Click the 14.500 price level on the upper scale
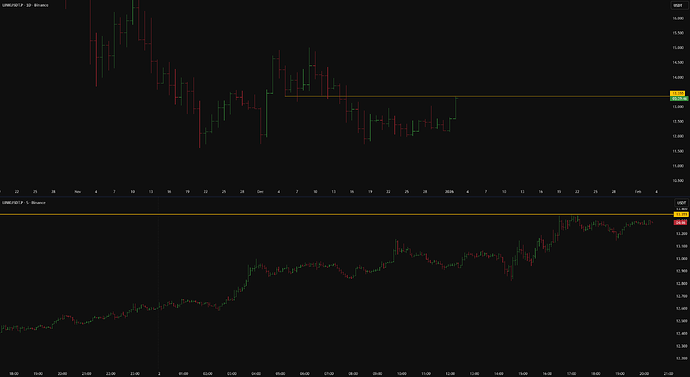 [677, 62]
